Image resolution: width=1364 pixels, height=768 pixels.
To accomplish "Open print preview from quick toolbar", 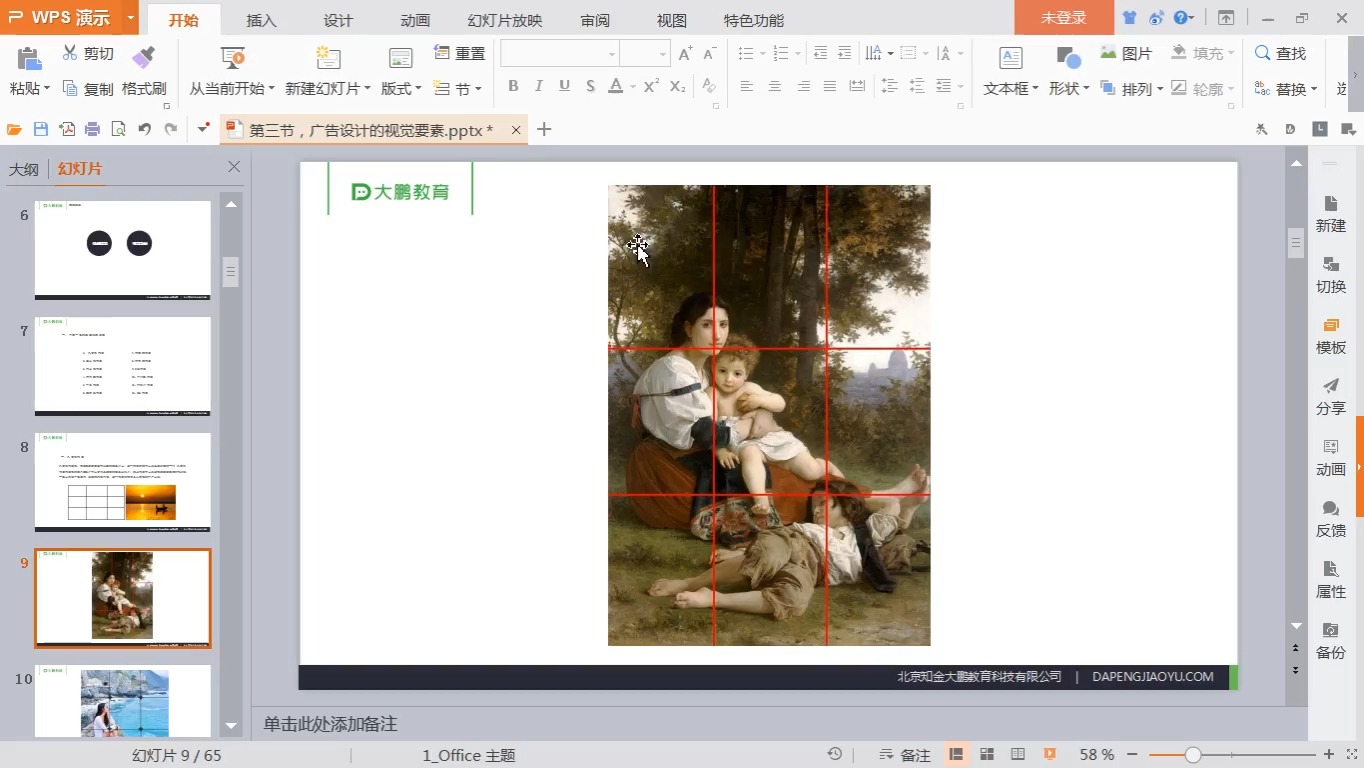I will [119, 129].
